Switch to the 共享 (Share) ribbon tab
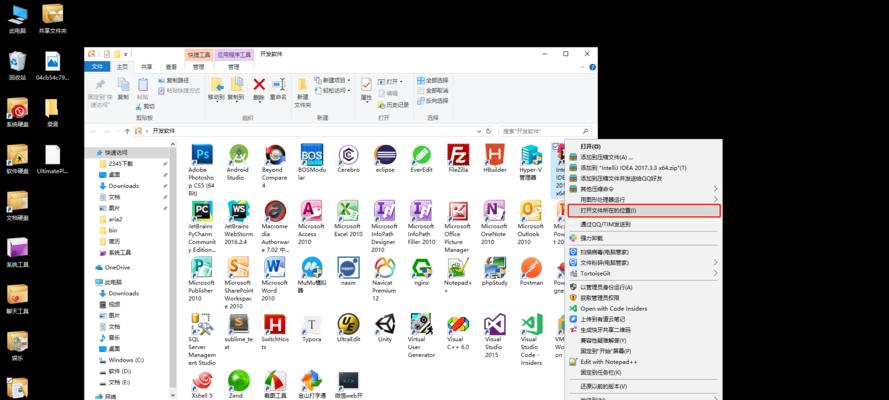 [146, 67]
